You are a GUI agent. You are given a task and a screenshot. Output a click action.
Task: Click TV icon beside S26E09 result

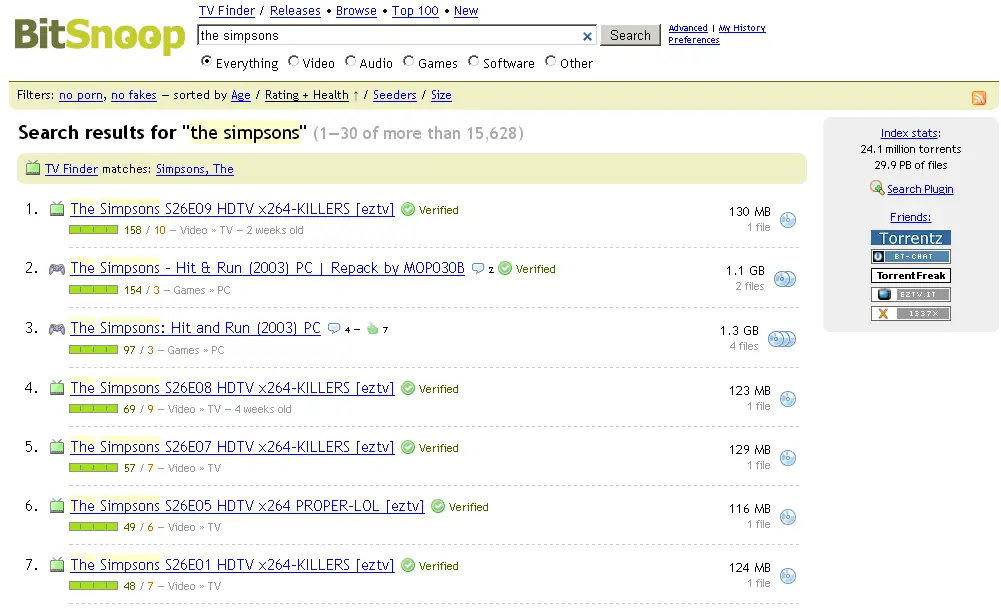[x=57, y=209]
